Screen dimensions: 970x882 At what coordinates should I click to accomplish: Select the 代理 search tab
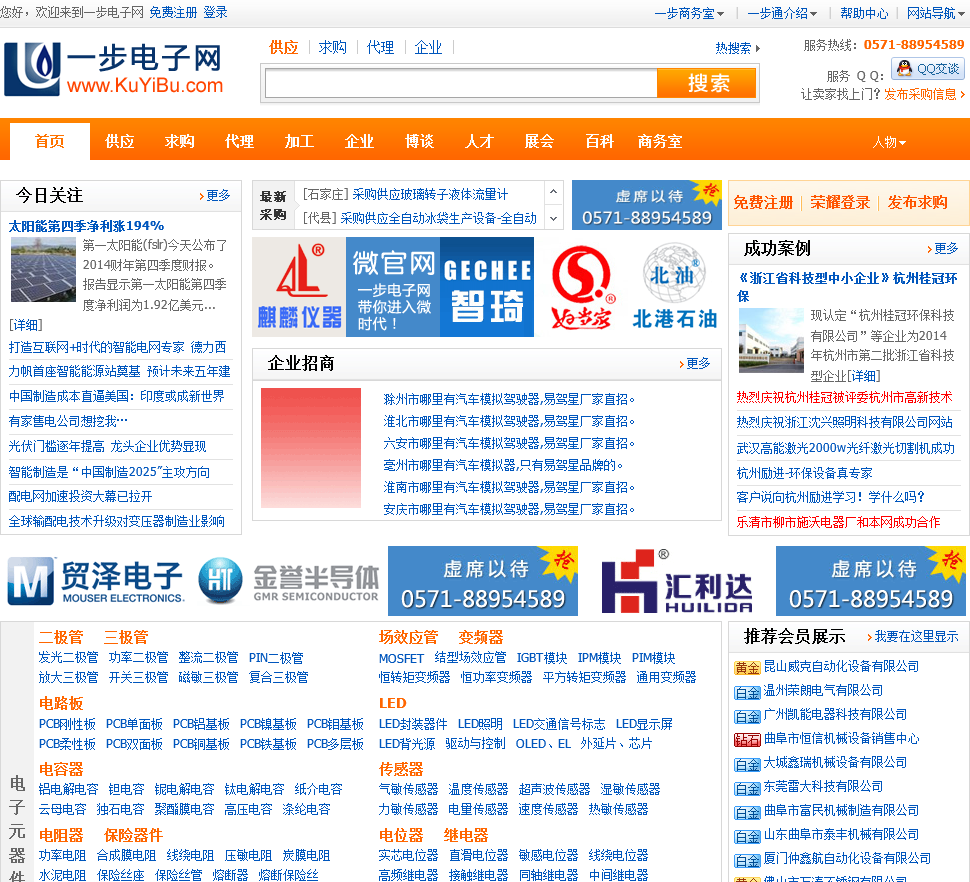(x=380, y=48)
